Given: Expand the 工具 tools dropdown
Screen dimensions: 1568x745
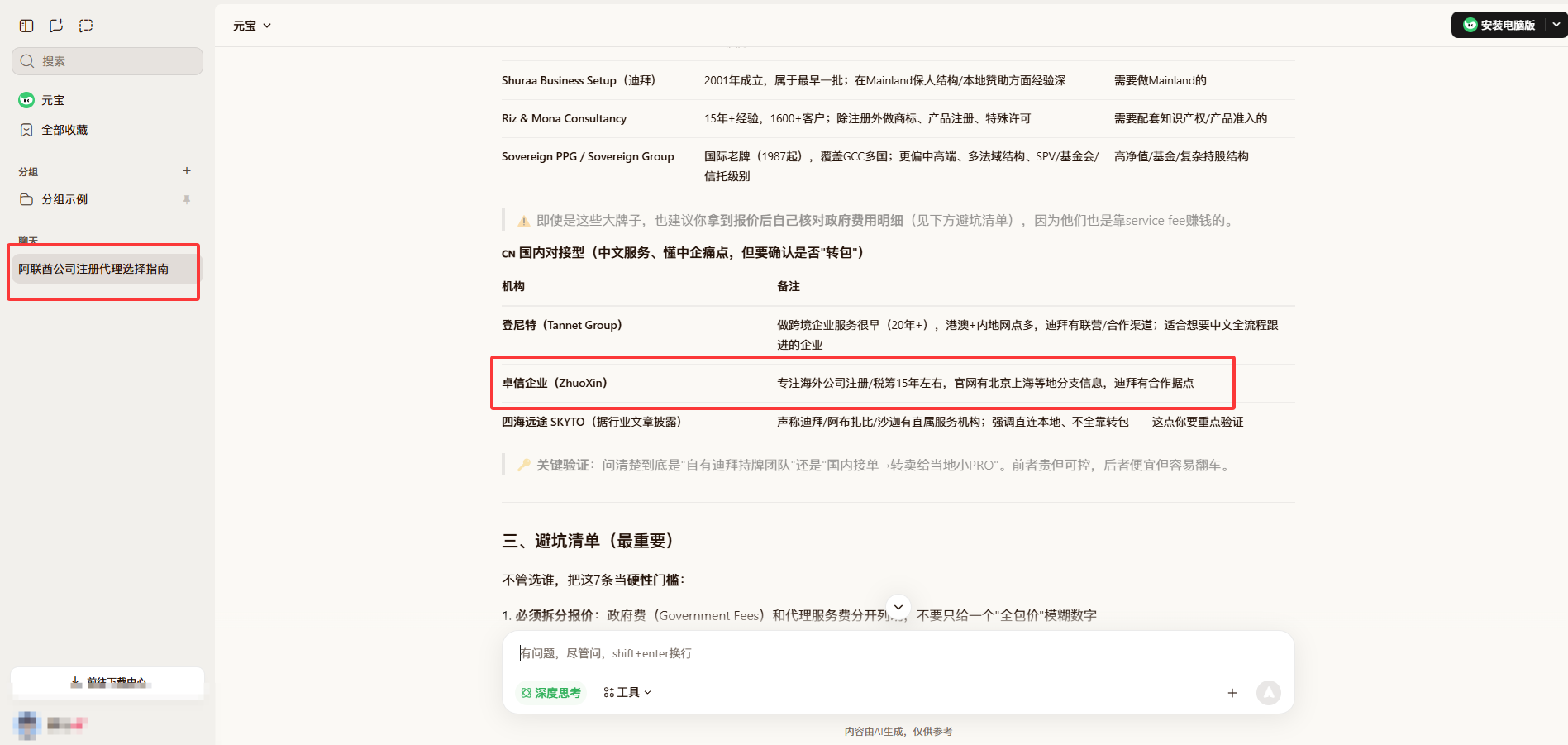Looking at the screenshot, I should click(627, 693).
